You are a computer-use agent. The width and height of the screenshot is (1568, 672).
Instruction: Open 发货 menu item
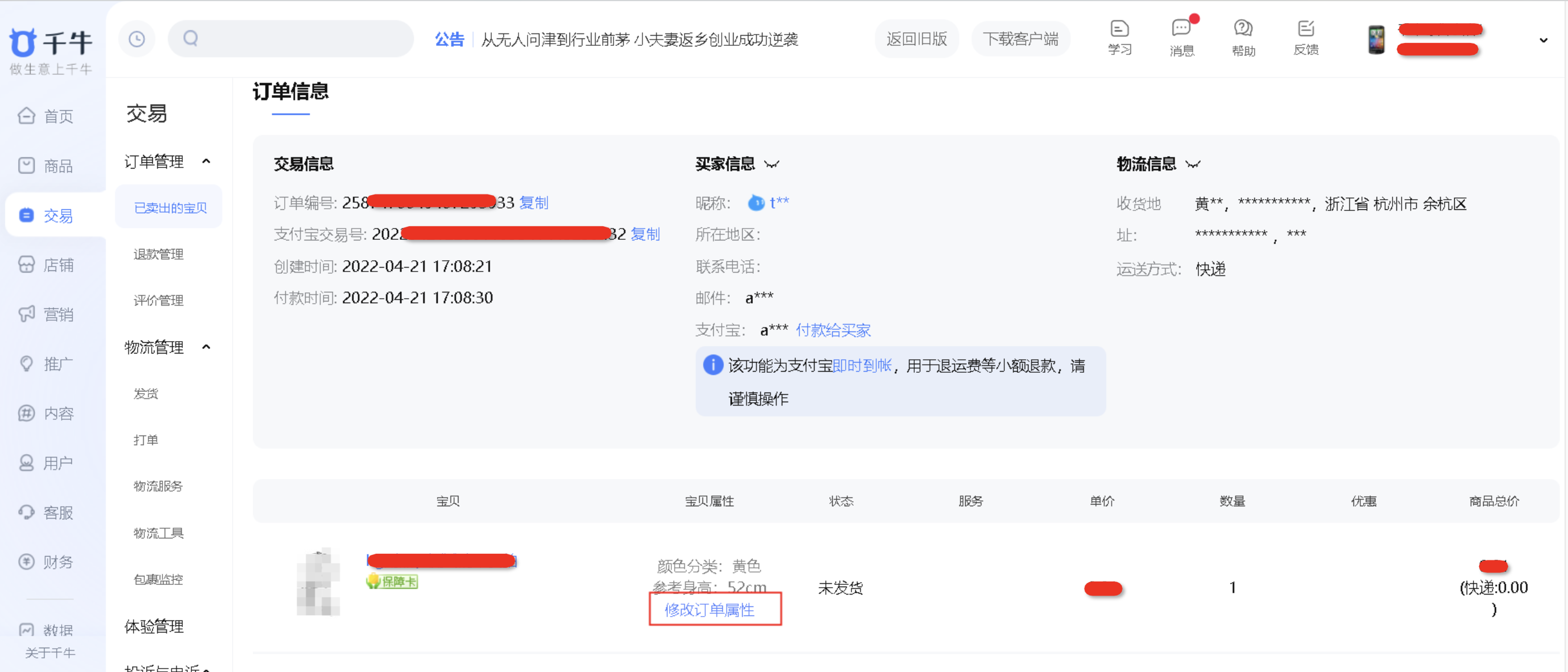click(146, 394)
